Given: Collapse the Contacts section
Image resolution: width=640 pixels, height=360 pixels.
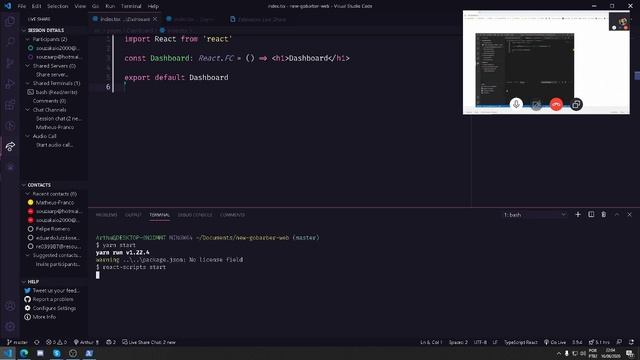Looking at the screenshot, I should point(24,185).
